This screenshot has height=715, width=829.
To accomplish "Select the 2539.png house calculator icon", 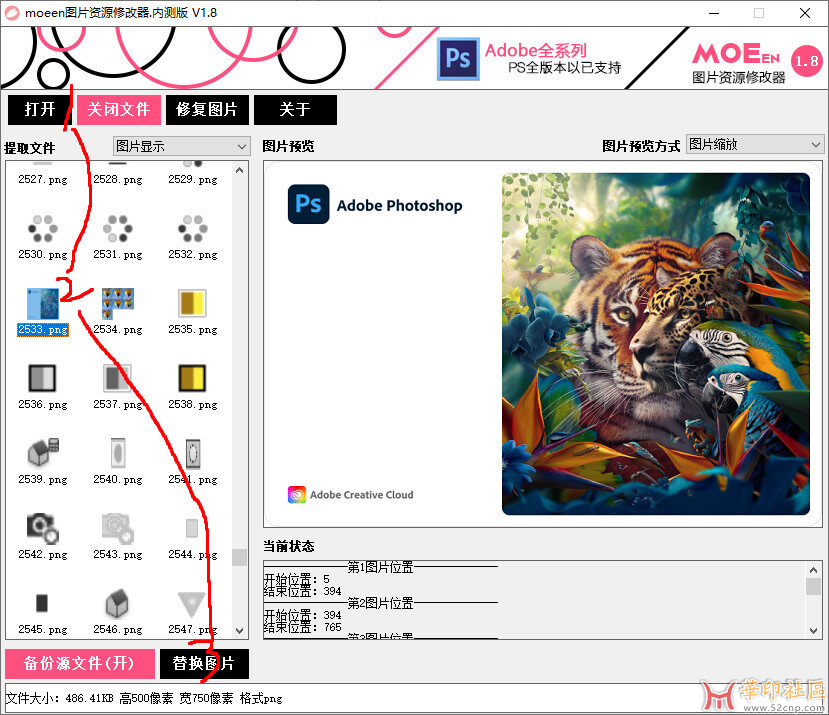I will point(43,453).
